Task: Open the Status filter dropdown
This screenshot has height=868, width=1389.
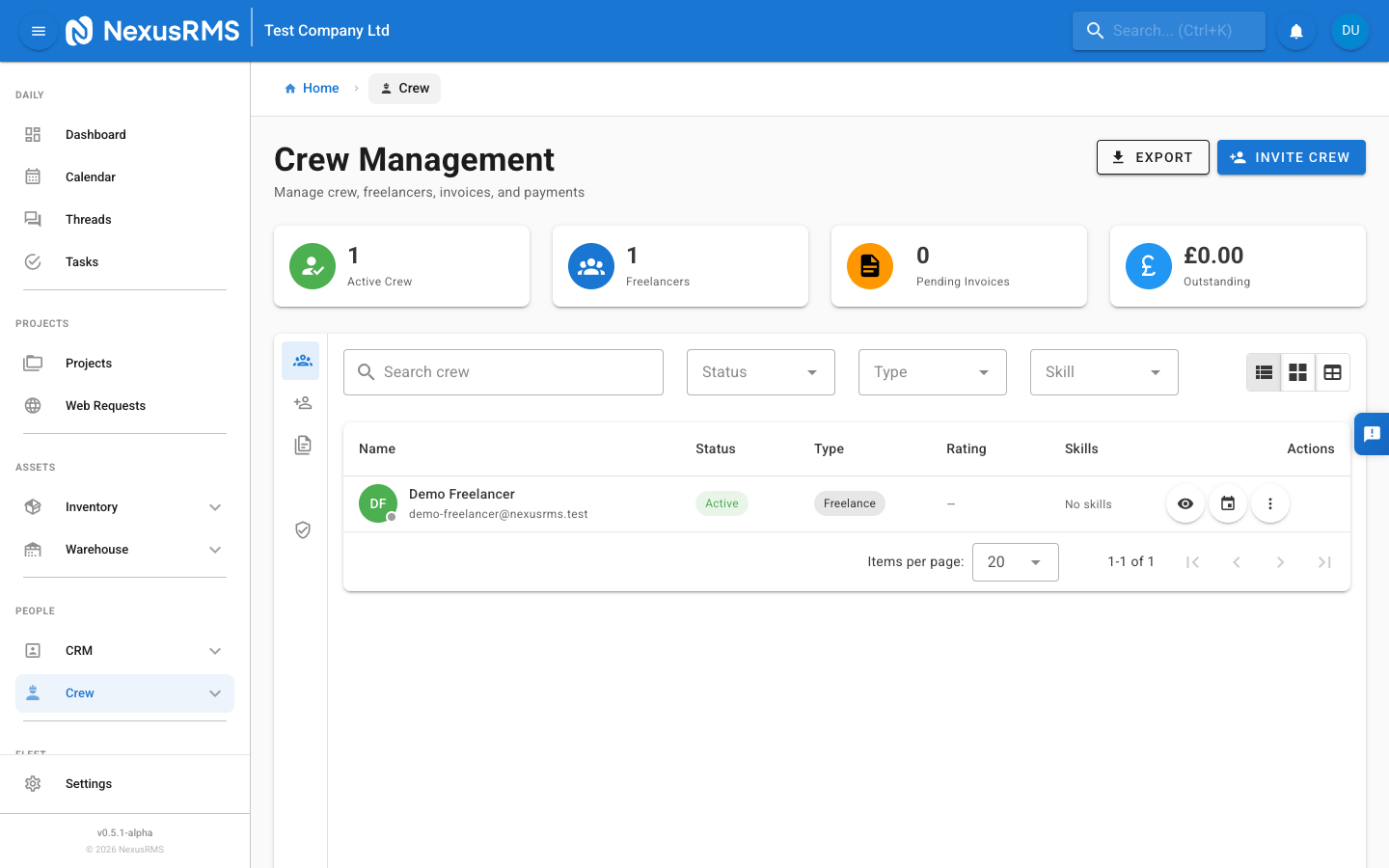Action: (x=760, y=371)
